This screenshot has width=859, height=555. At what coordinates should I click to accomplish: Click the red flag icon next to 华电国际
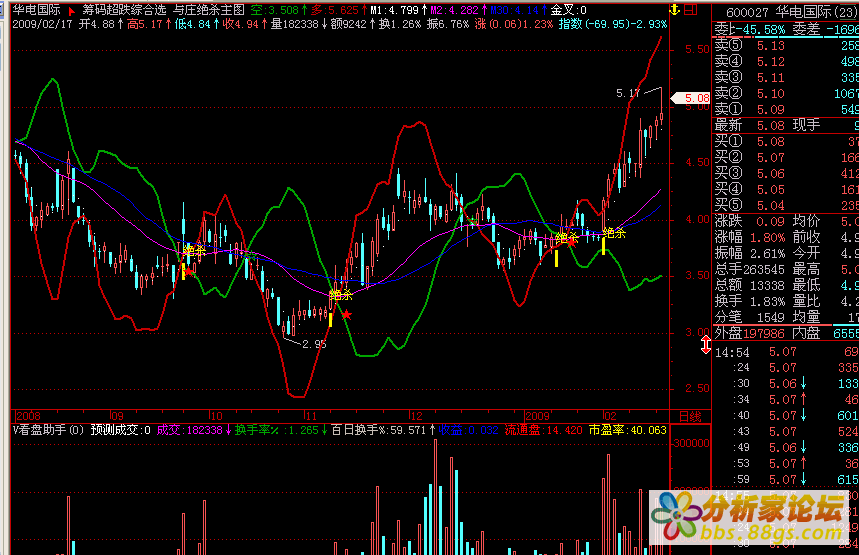tap(71, 10)
